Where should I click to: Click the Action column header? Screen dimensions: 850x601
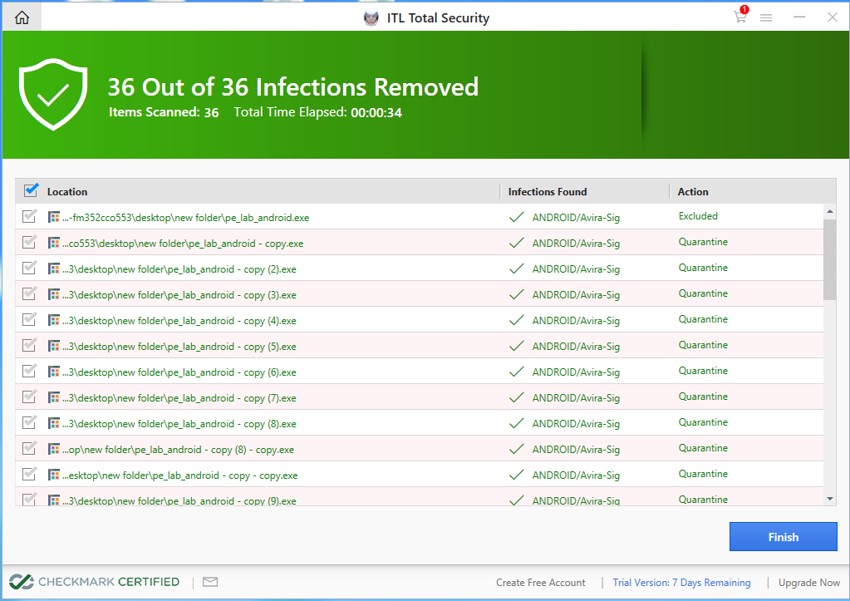tap(693, 191)
